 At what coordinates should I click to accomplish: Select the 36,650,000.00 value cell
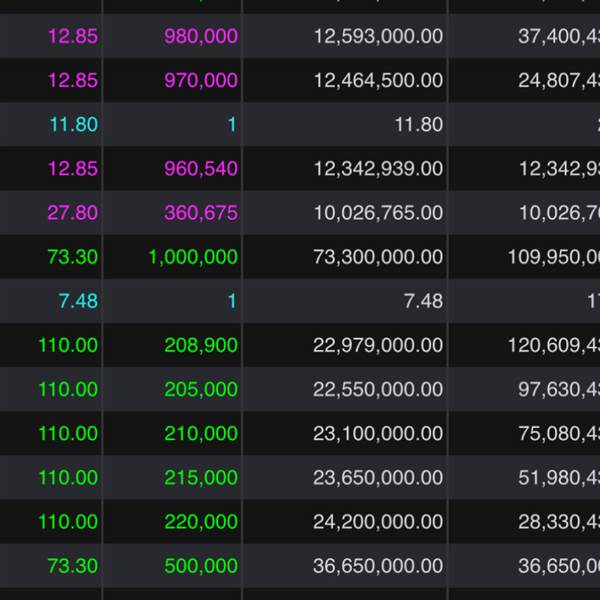point(377,565)
